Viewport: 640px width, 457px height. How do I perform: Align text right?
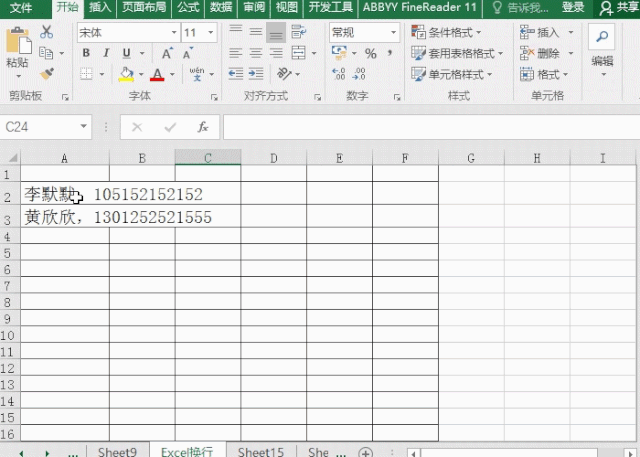pyautogui.click(x=276, y=53)
